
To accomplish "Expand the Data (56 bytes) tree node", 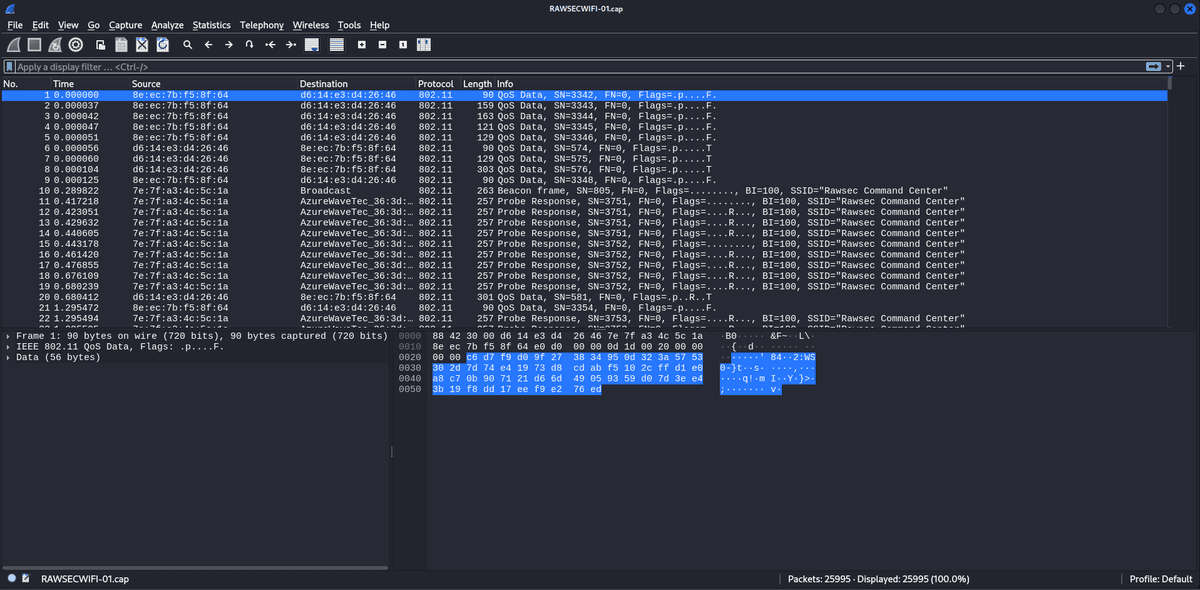I will [x=8, y=357].
